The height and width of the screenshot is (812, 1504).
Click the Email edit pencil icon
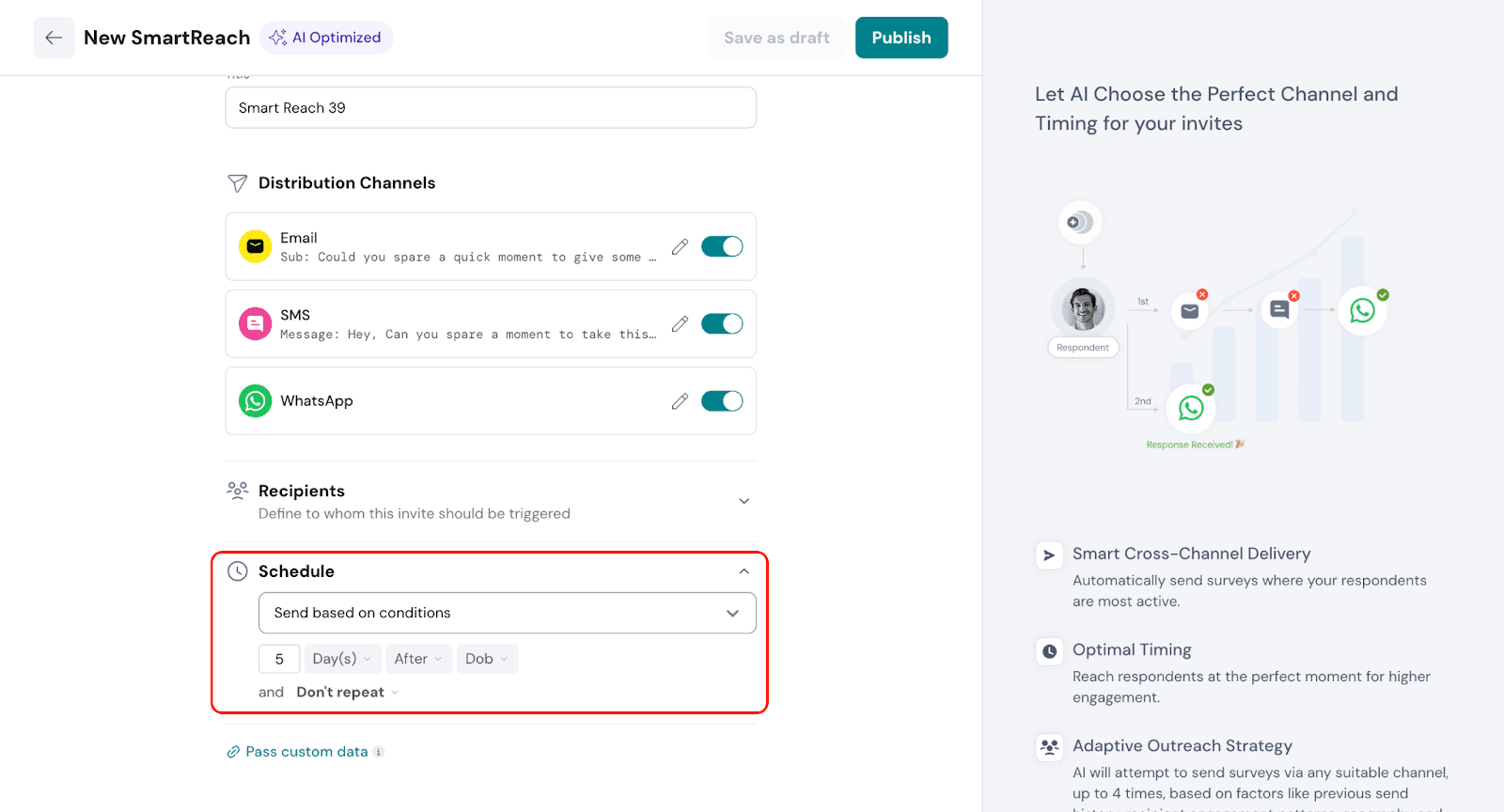pyautogui.click(x=680, y=247)
